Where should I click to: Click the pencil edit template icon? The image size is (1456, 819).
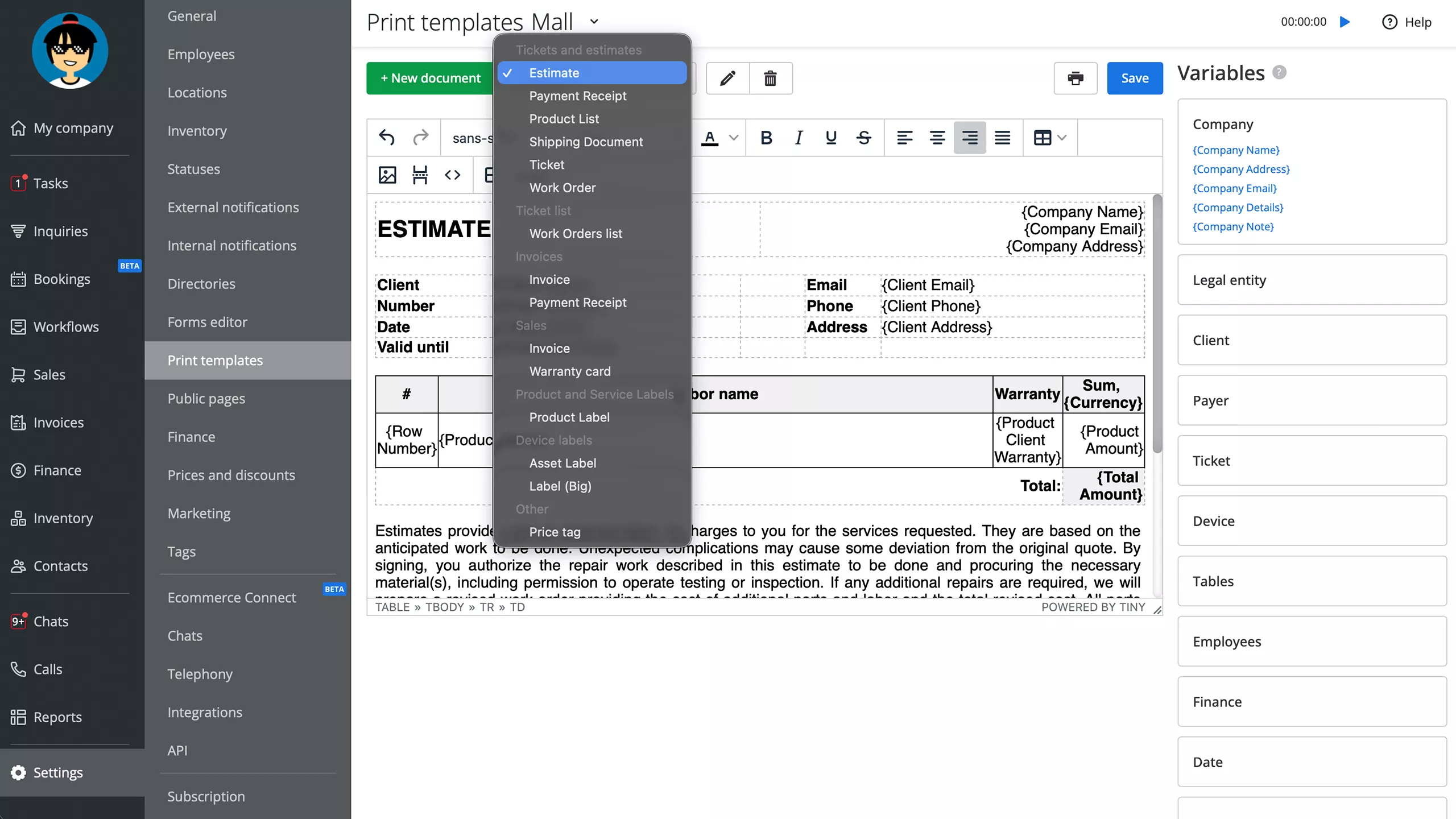tap(727, 78)
